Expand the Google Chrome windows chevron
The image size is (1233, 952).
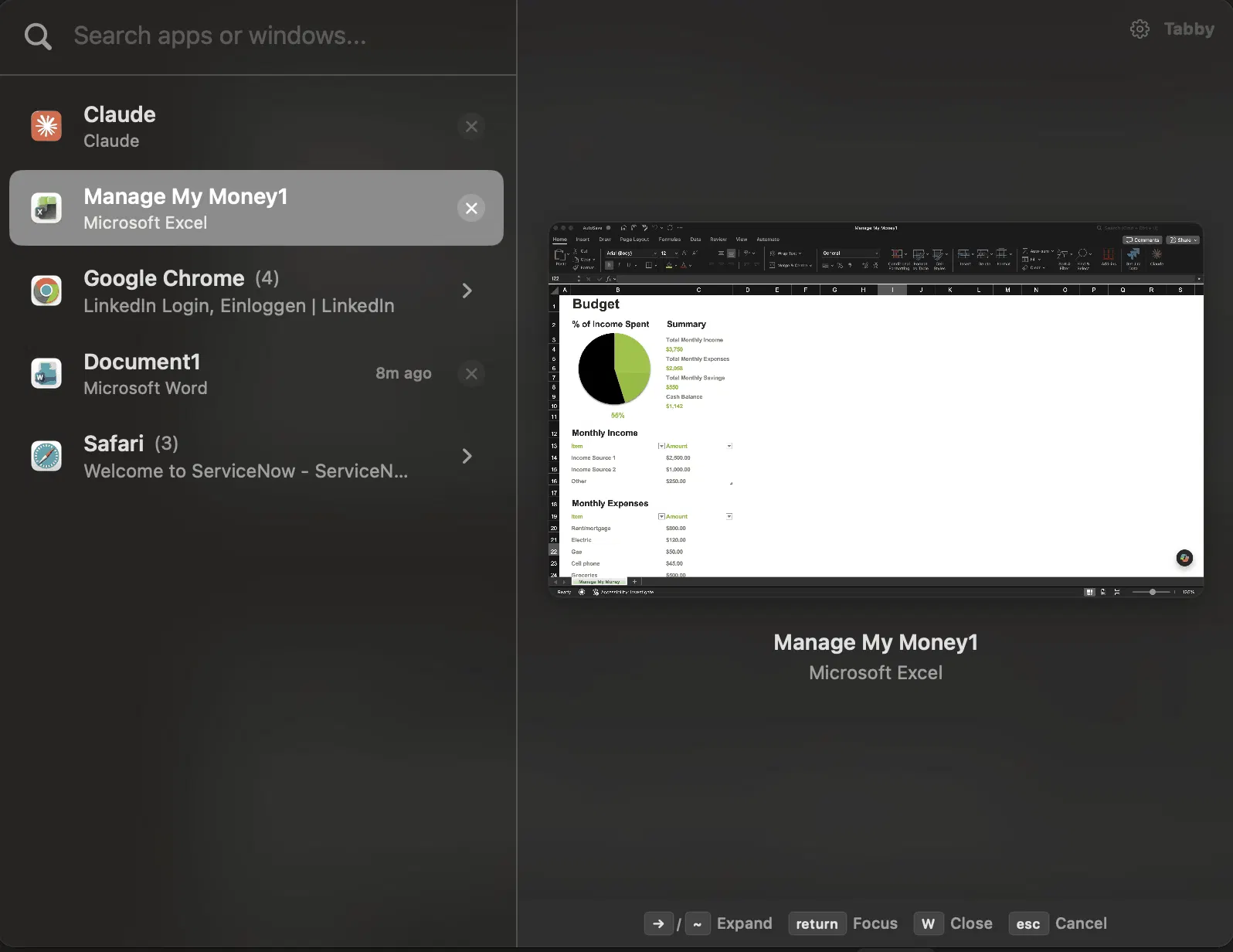pos(467,291)
